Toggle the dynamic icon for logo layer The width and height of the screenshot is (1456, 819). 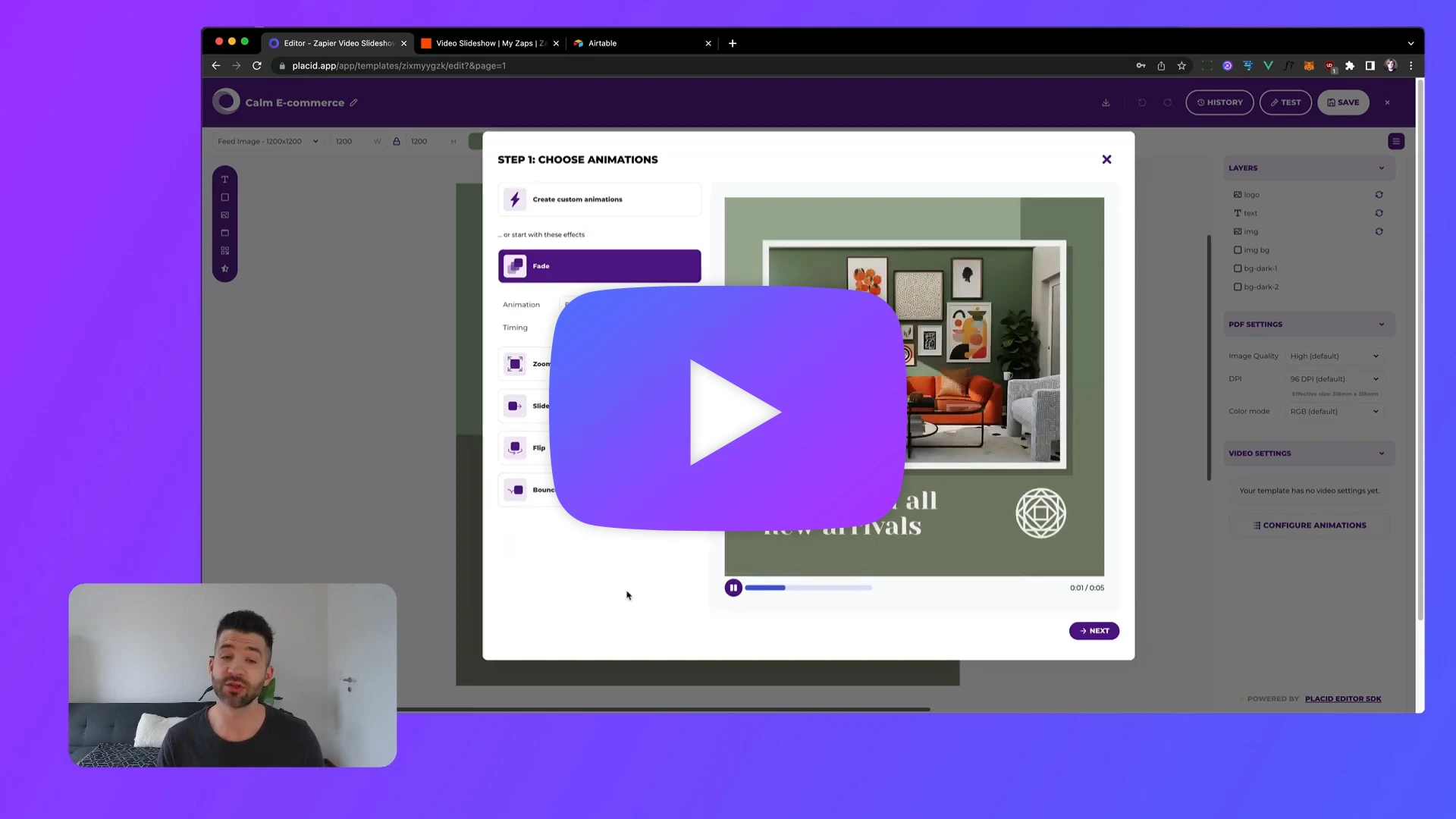[1379, 195]
